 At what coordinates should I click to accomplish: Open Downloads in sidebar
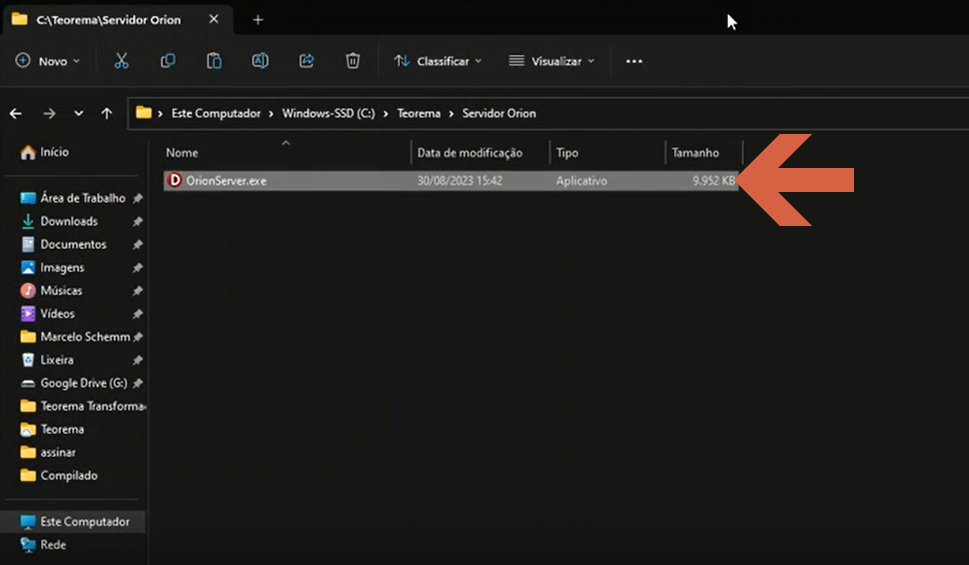59,221
